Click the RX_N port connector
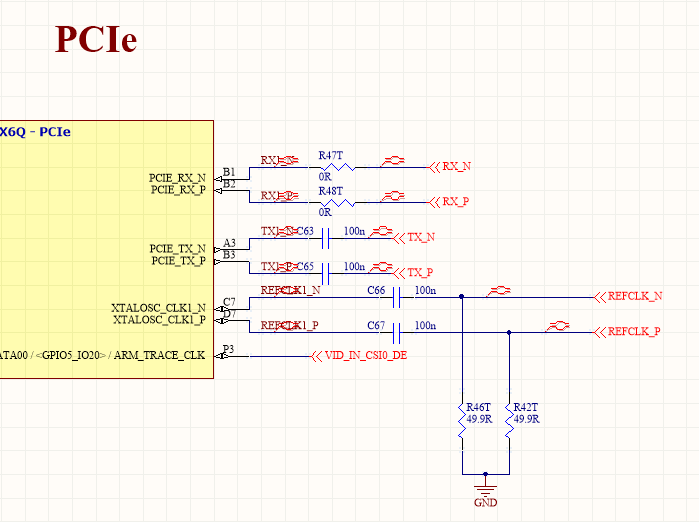This screenshot has width=699, height=522. pyautogui.click(x=450, y=167)
